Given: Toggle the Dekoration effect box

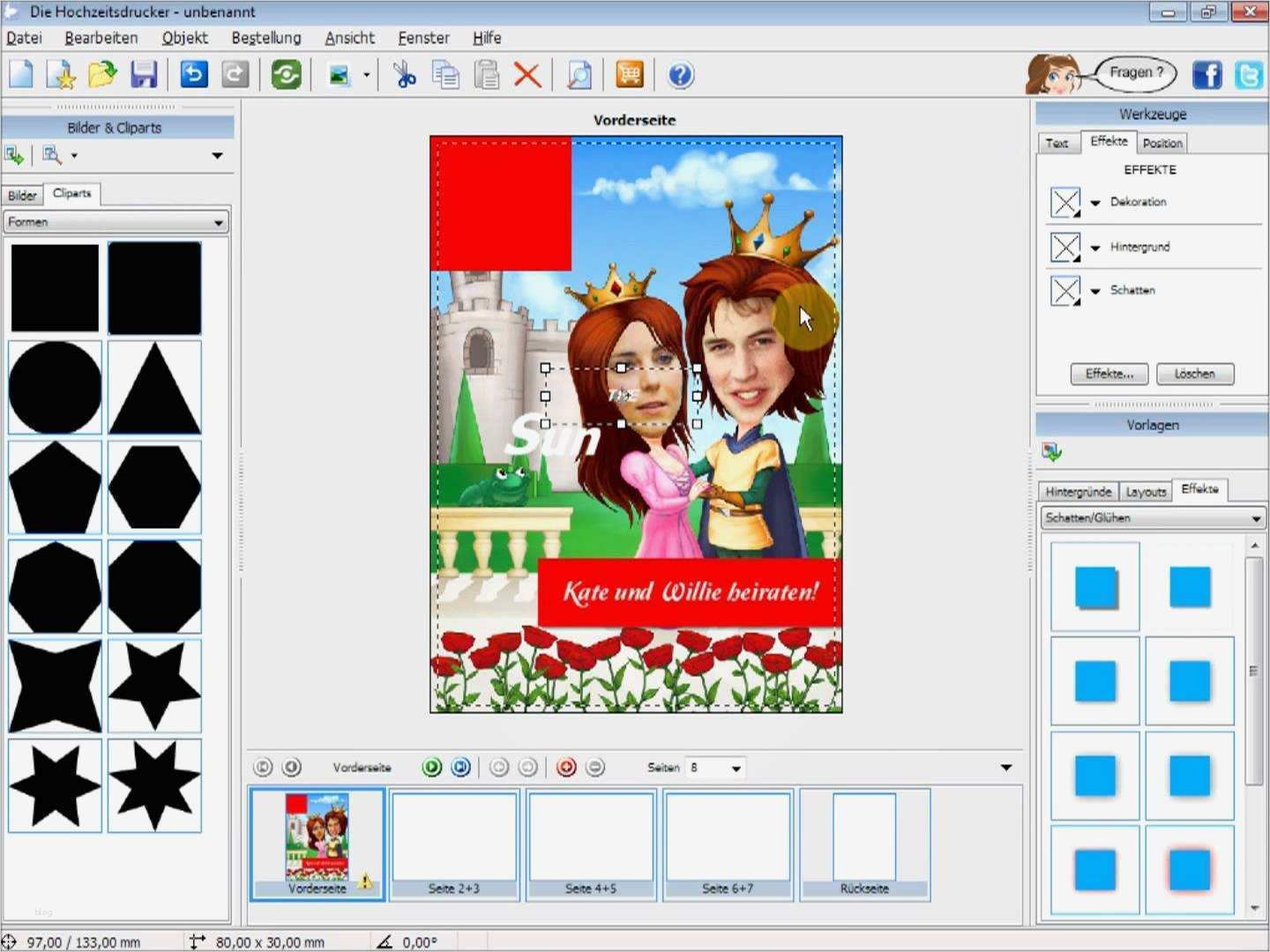Looking at the screenshot, I should coord(1065,203).
